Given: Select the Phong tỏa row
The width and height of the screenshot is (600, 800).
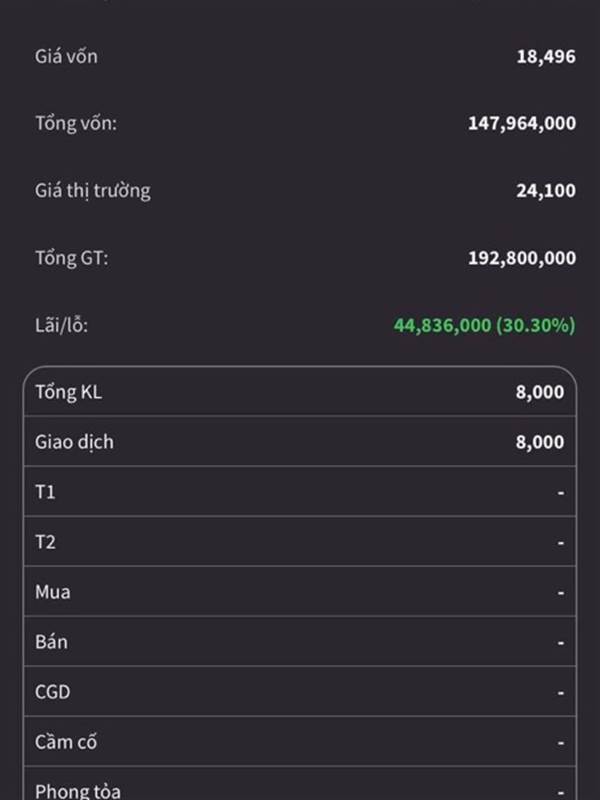Looking at the screenshot, I should (x=300, y=784).
